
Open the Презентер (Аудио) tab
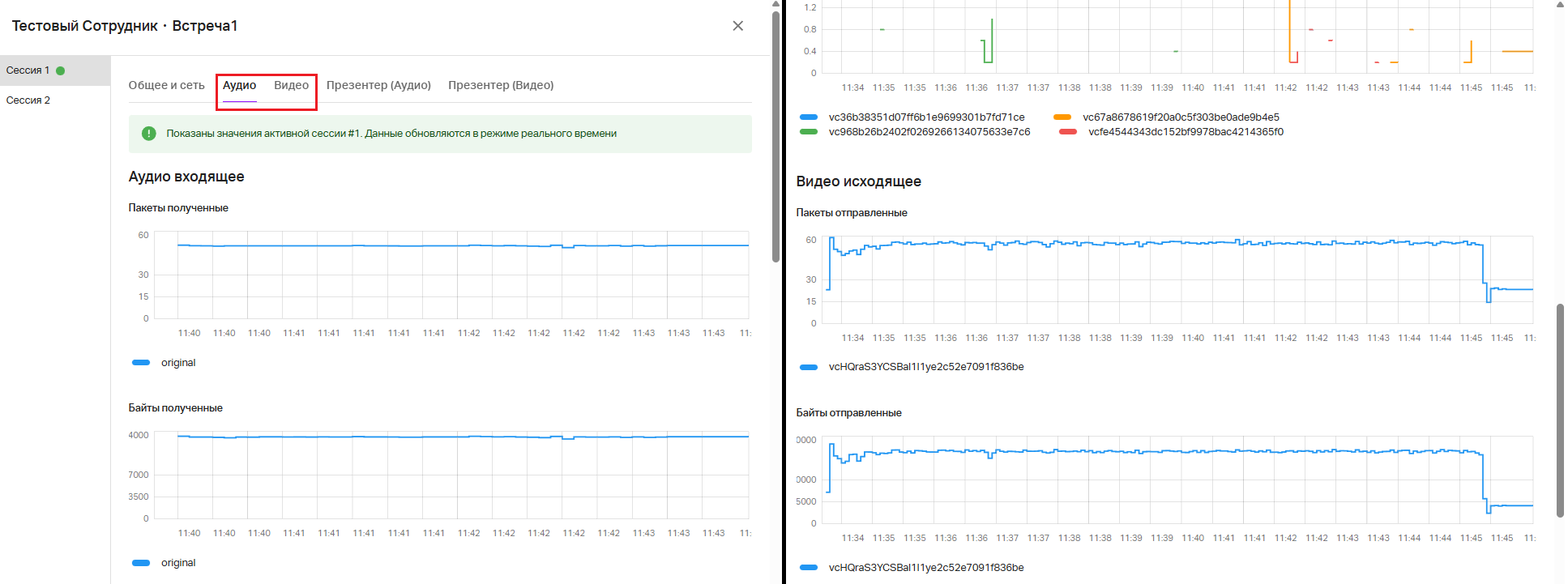(x=378, y=85)
